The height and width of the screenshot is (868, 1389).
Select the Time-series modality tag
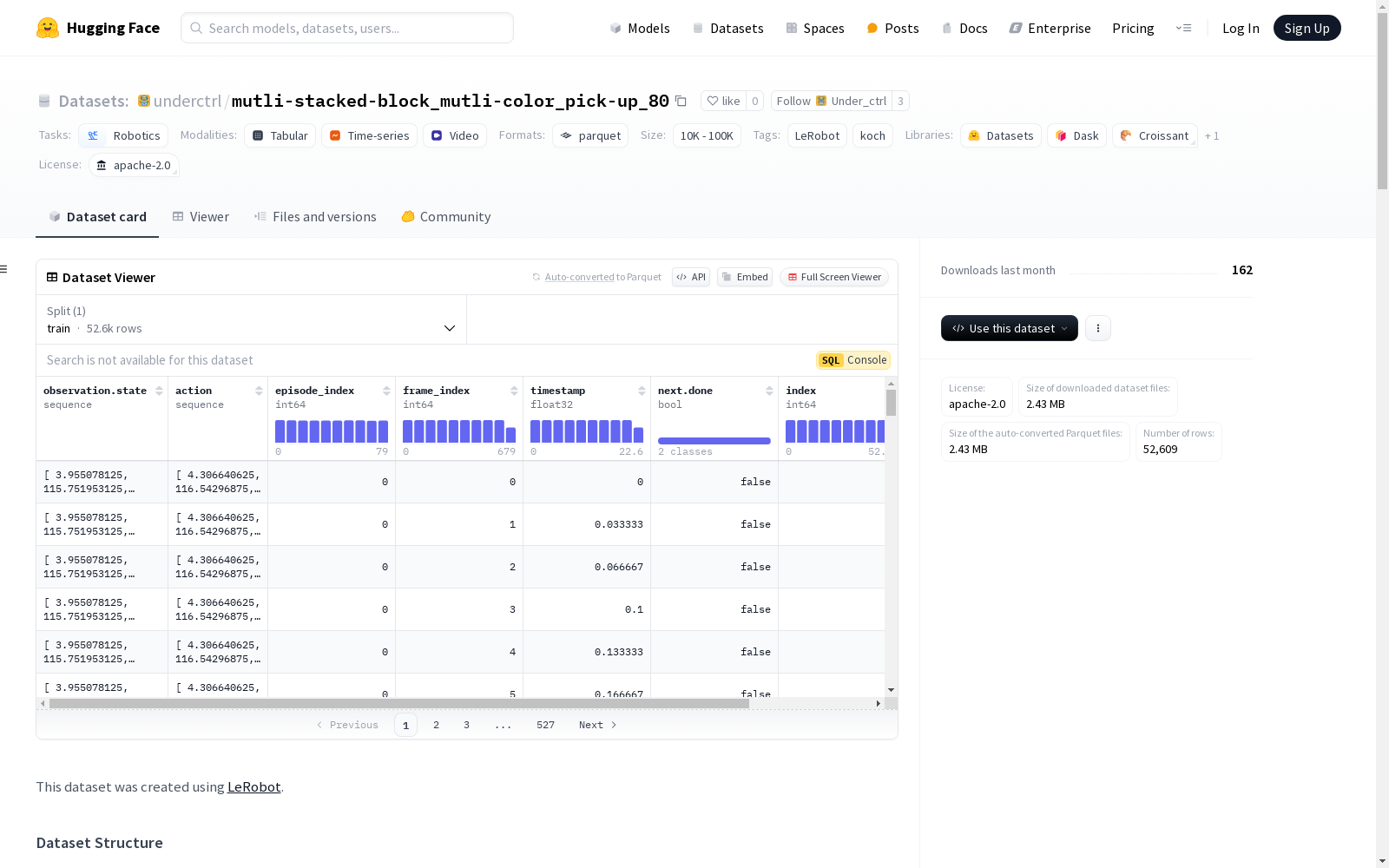(x=369, y=135)
